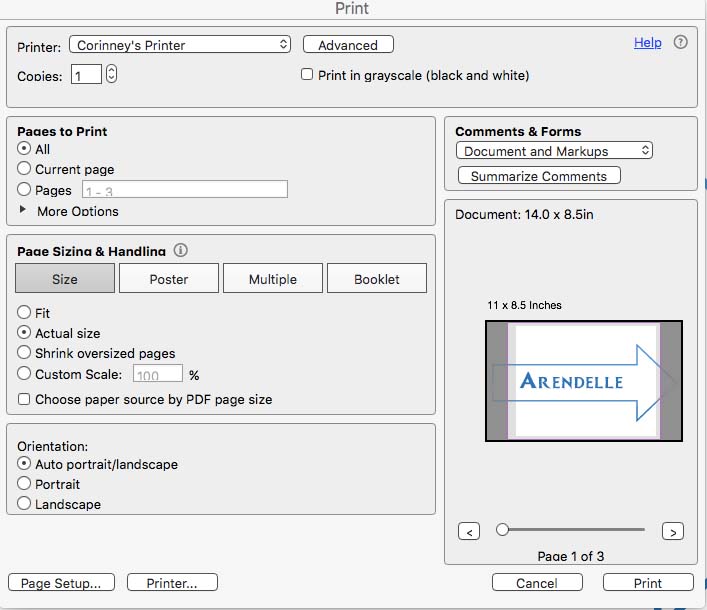
Task: Select the Landscape orientation option
Action: pos(25,505)
